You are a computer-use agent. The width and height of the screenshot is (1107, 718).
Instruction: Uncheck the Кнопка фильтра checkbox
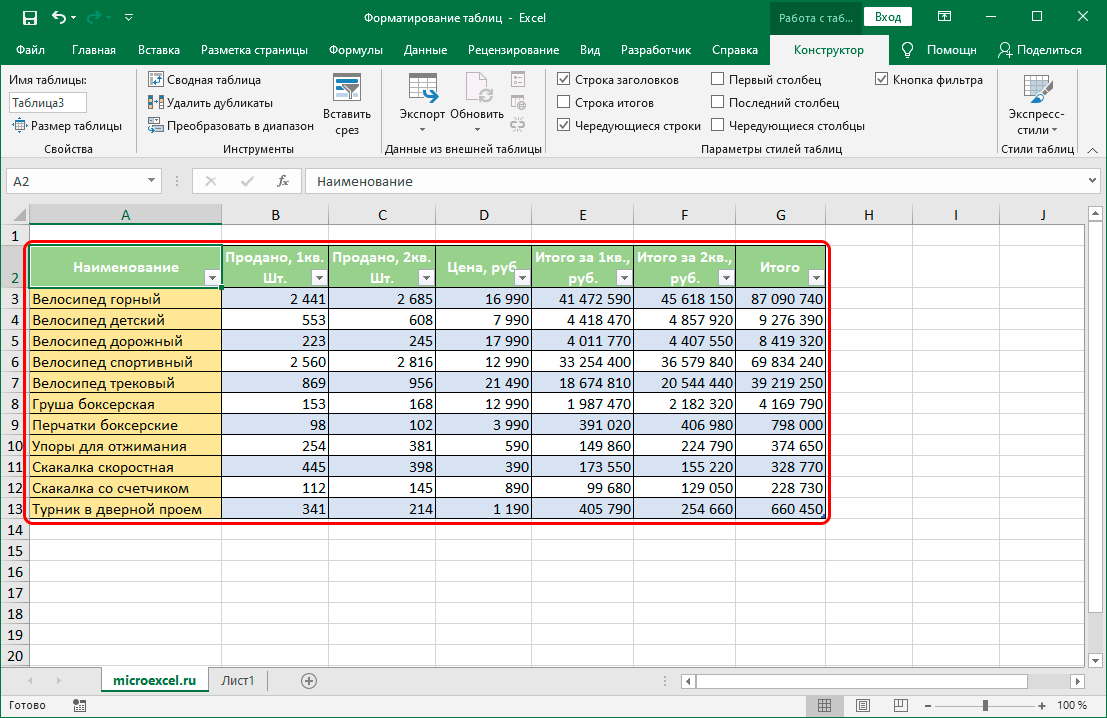[x=881, y=79]
